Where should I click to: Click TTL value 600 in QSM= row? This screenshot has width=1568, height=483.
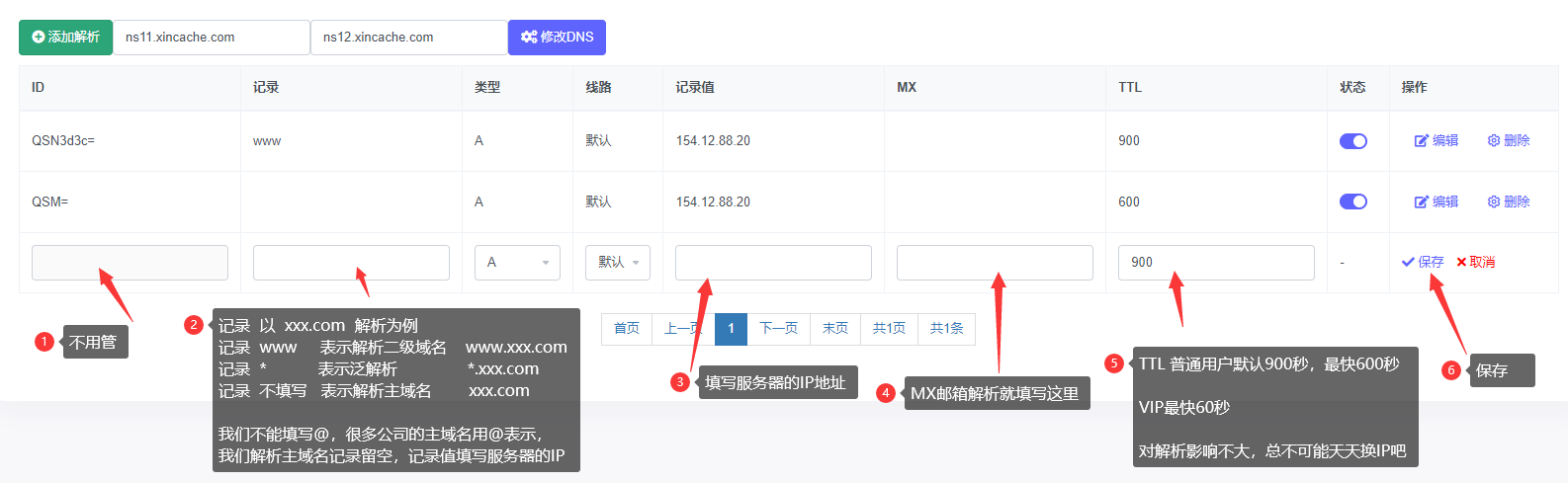pyautogui.click(x=1129, y=201)
